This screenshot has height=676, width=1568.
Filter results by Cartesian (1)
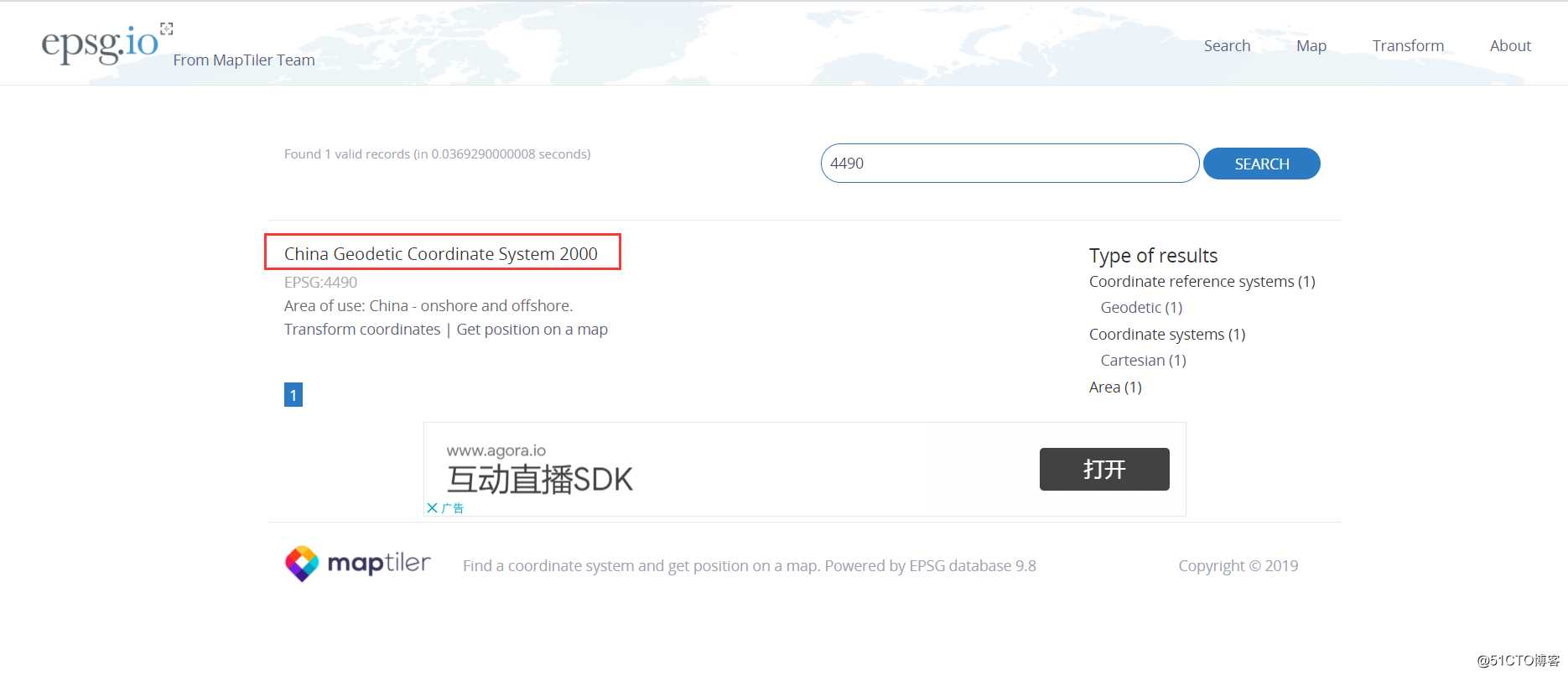coord(1143,361)
